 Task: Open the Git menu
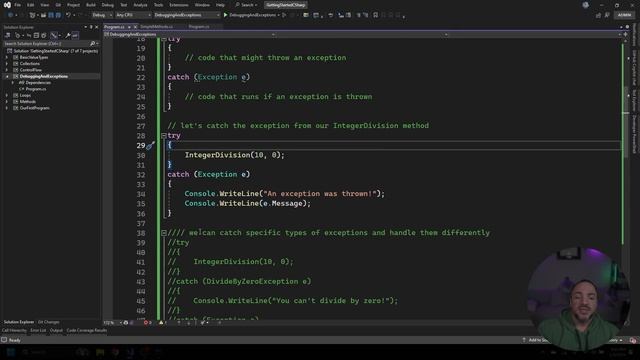pos(58,5)
